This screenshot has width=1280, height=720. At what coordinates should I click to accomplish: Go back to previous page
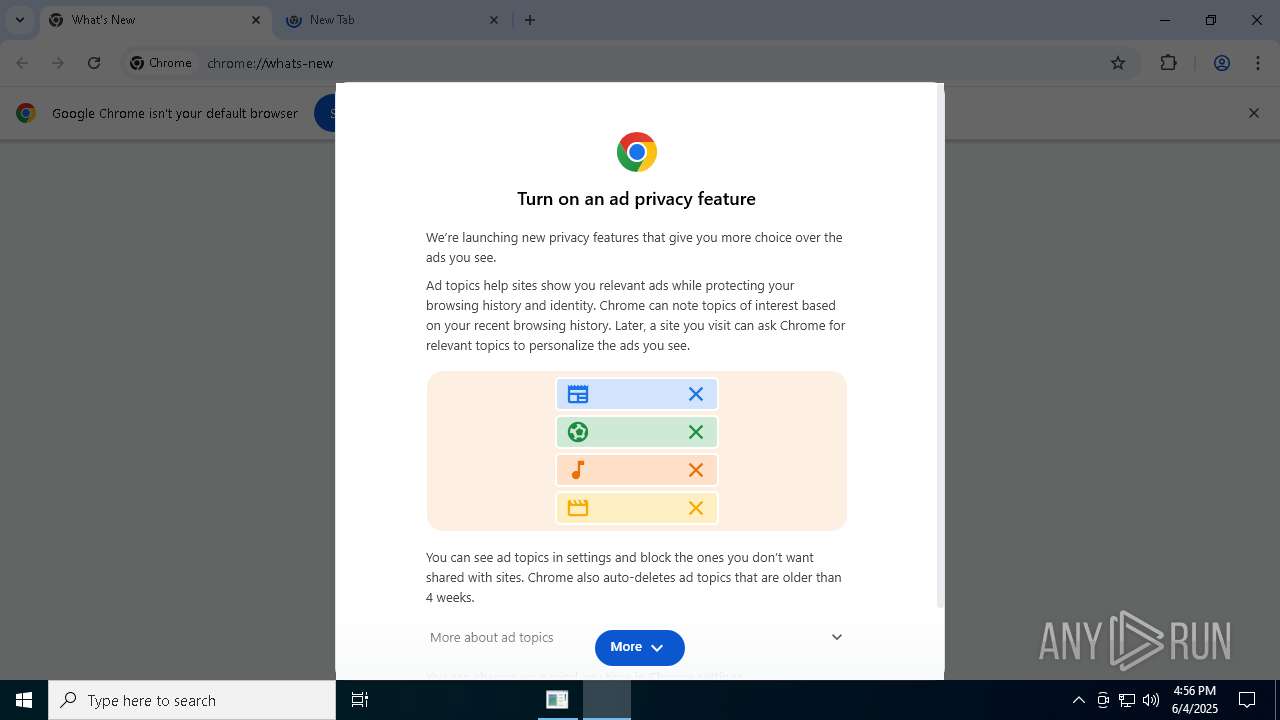[x=22, y=63]
